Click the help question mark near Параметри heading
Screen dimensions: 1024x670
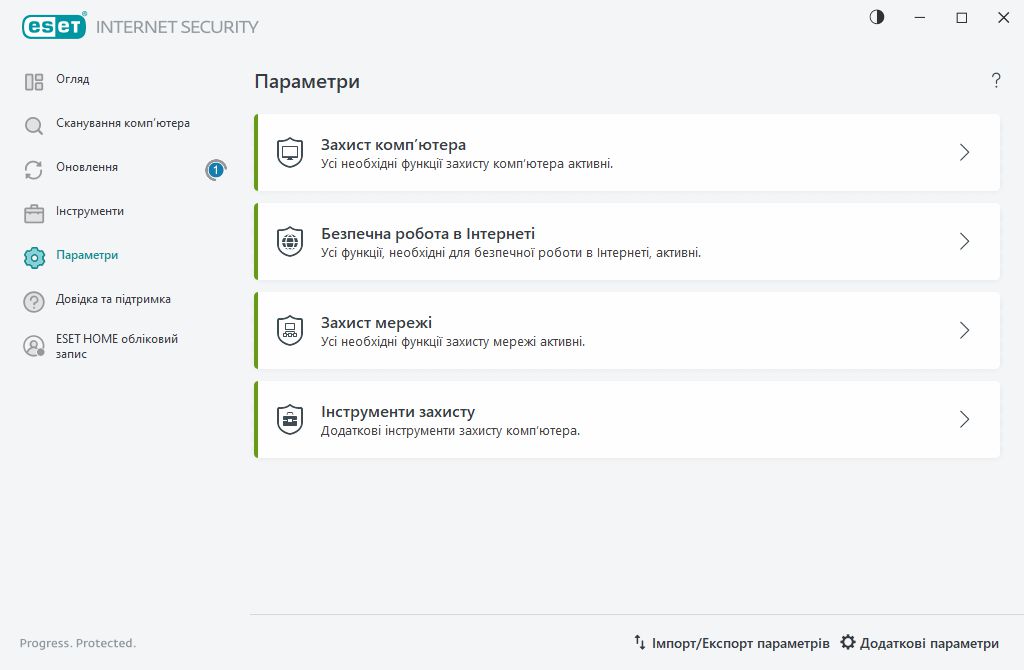pos(996,81)
